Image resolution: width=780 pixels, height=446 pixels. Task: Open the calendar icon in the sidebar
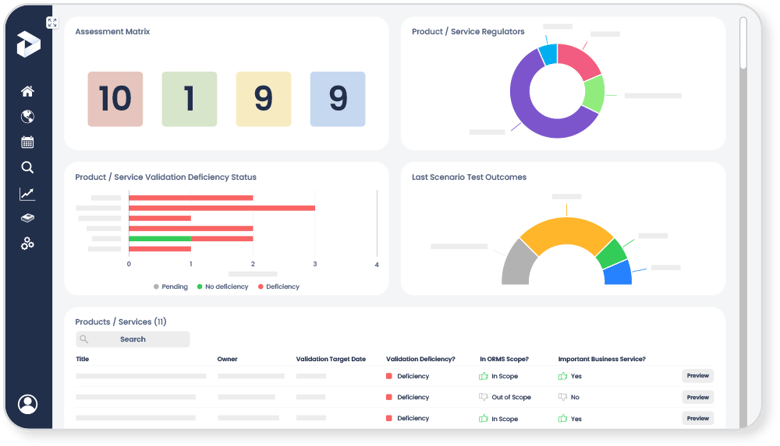[x=27, y=142]
